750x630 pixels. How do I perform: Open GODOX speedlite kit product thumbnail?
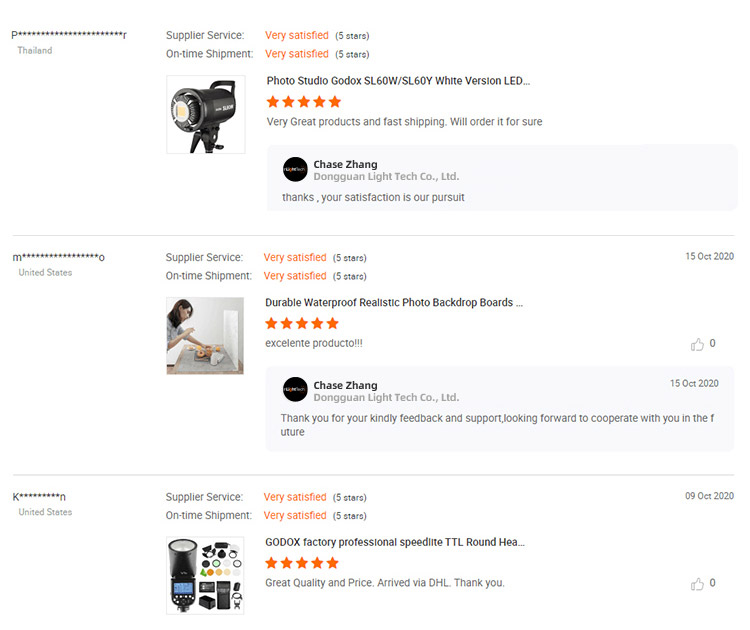click(x=205, y=575)
